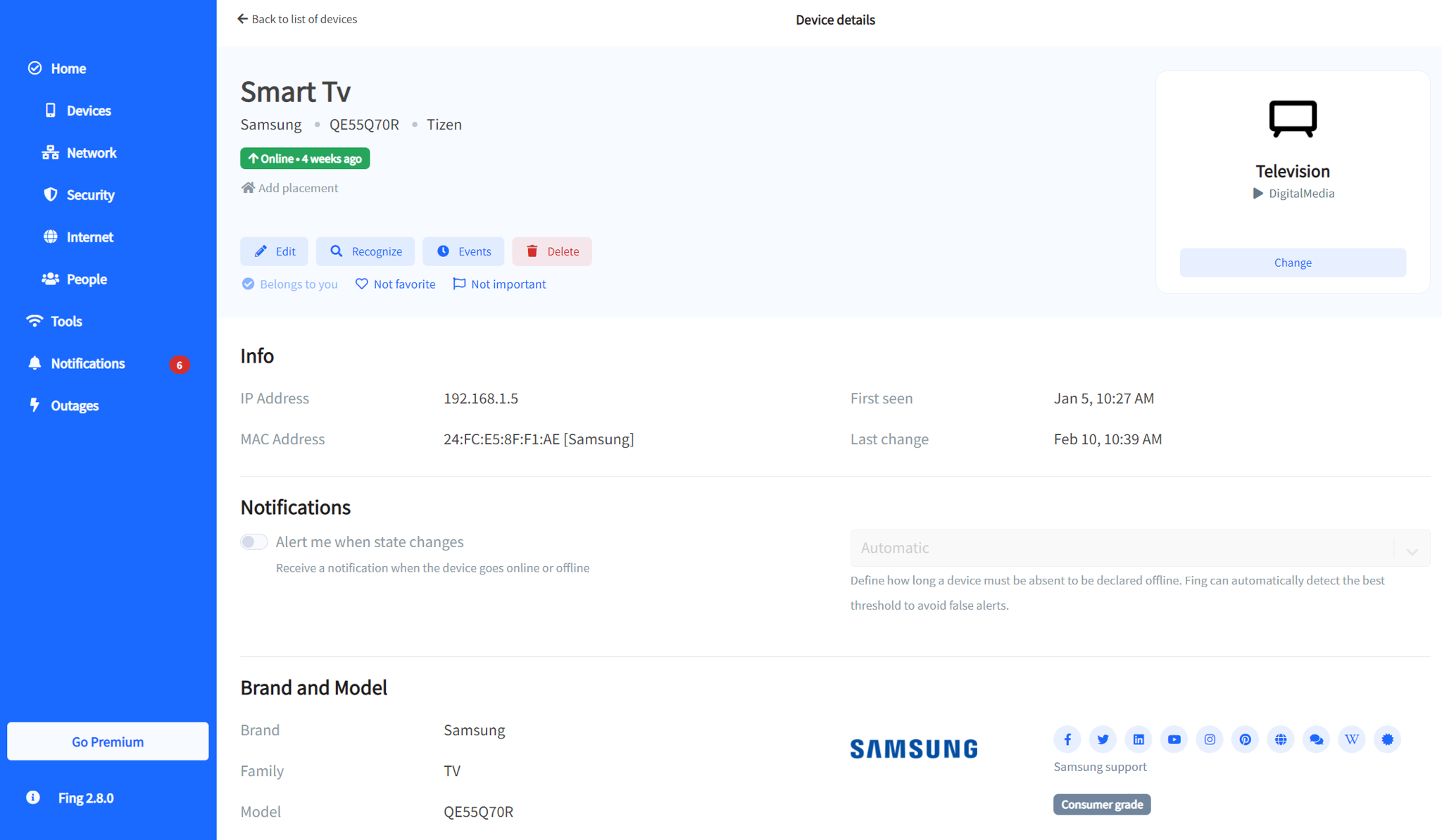Click the Fing 2.8.0 version label
The image size is (1442, 840).
(86, 798)
